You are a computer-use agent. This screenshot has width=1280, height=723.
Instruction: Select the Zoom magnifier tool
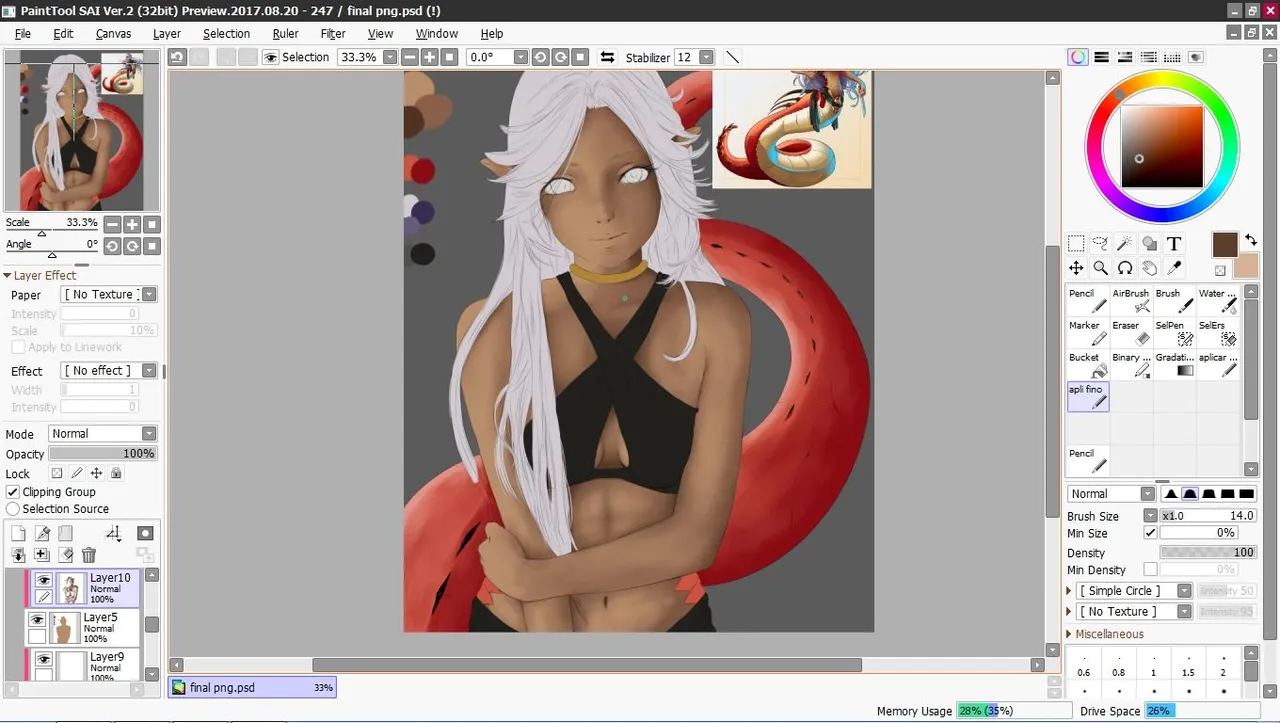(x=1100, y=268)
